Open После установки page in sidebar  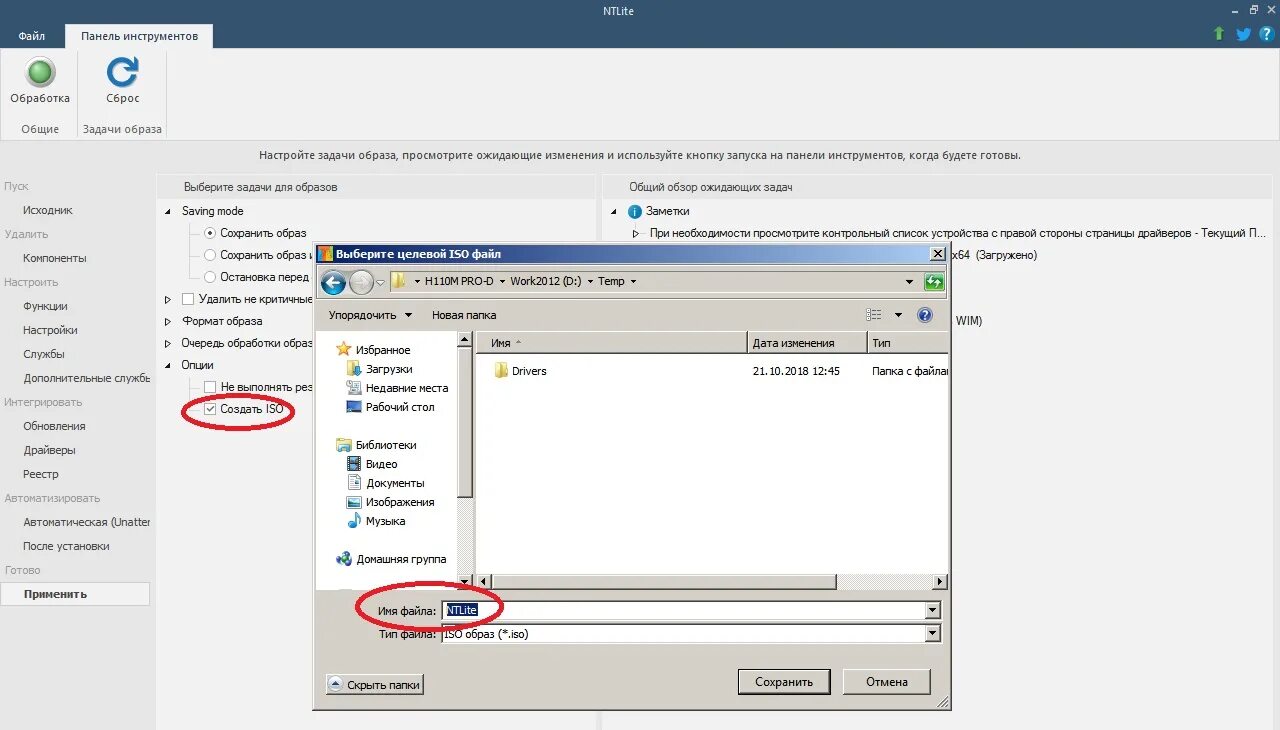click(x=66, y=546)
